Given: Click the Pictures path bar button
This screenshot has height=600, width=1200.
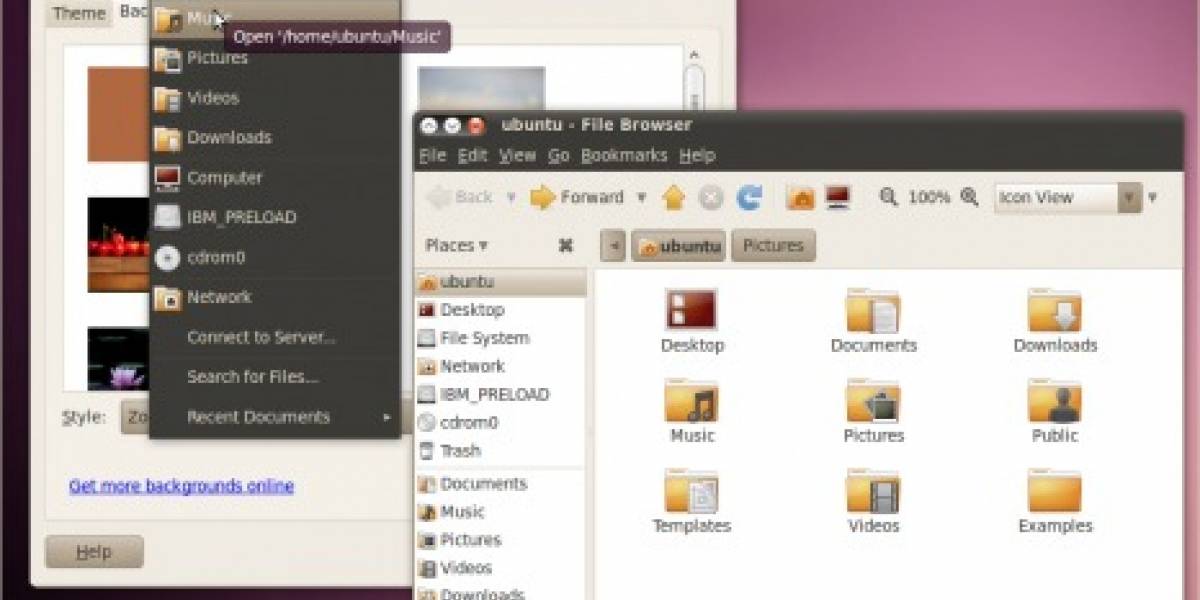Looking at the screenshot, I should (x=773, y=245).
